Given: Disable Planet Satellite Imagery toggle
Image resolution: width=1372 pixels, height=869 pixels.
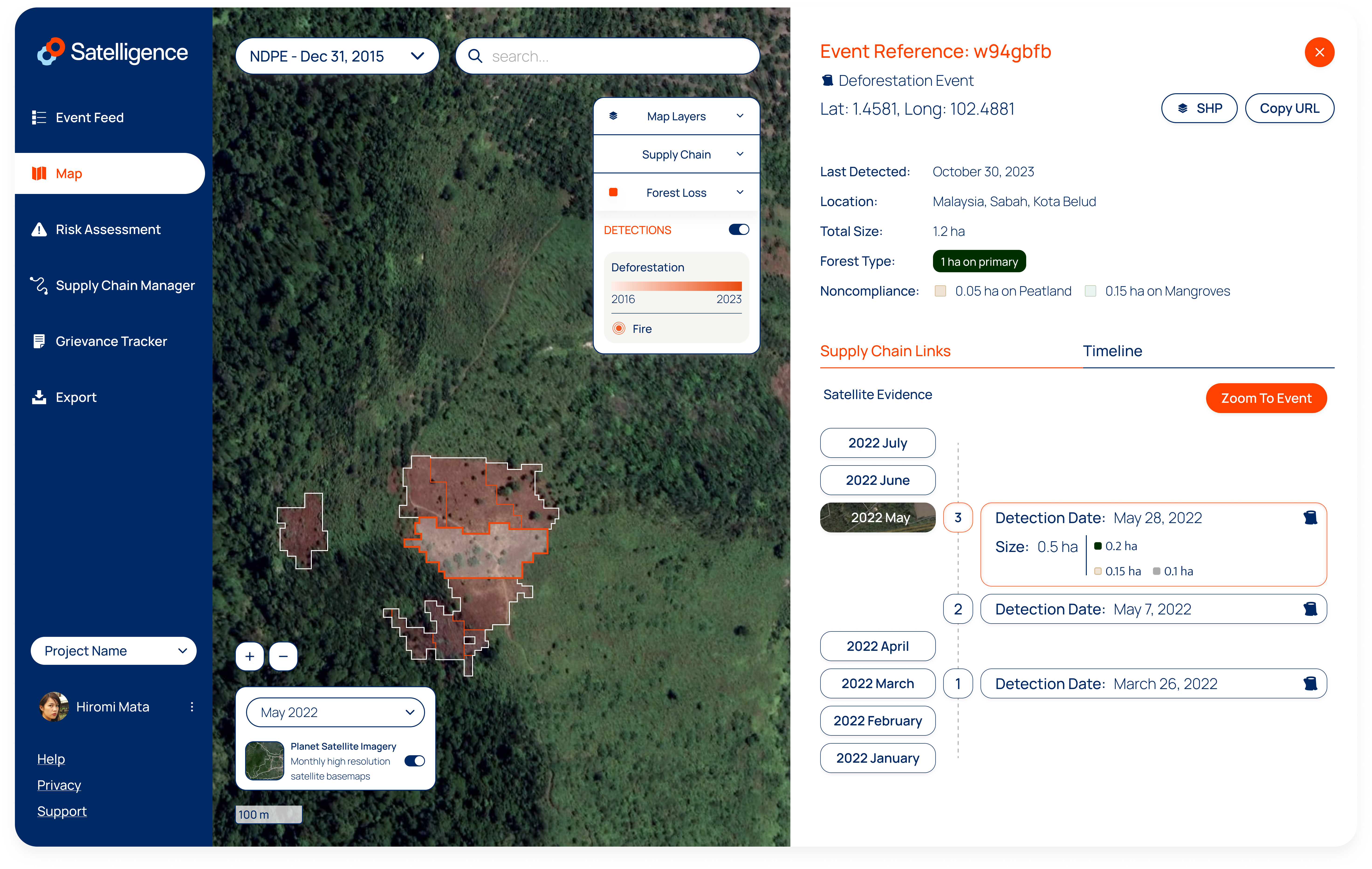Looking at the screenshot, I should [415, 761].
